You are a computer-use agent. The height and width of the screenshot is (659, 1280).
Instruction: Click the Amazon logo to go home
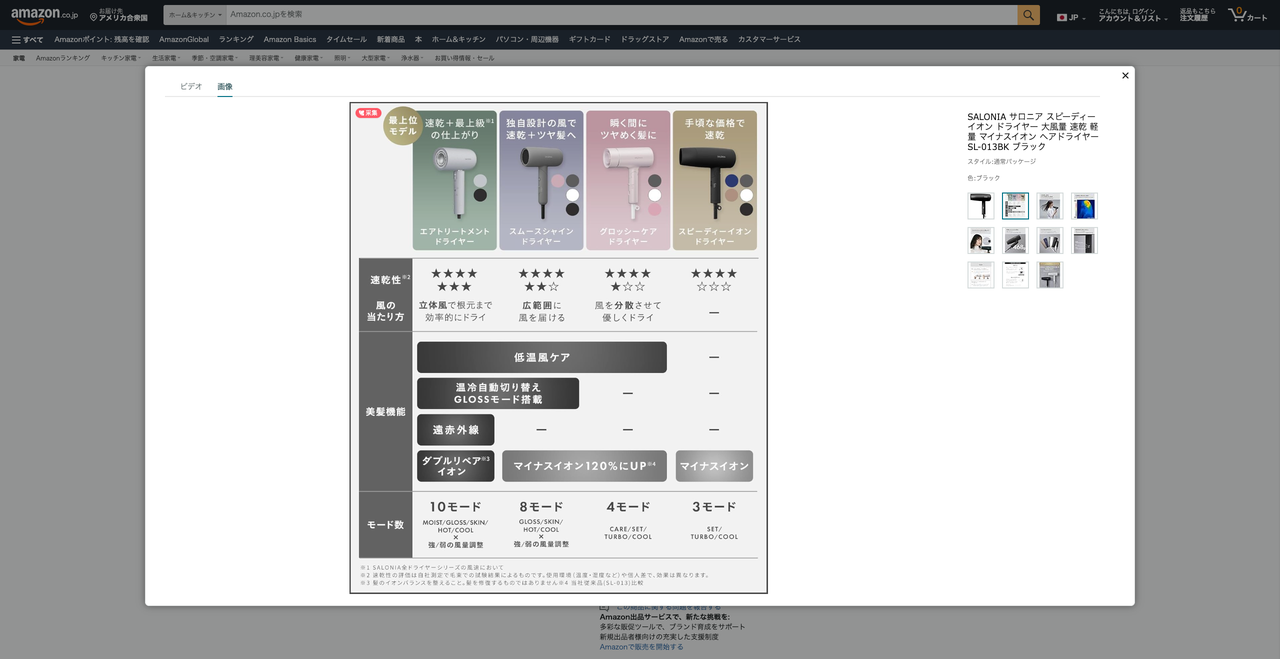click(37, 15)
